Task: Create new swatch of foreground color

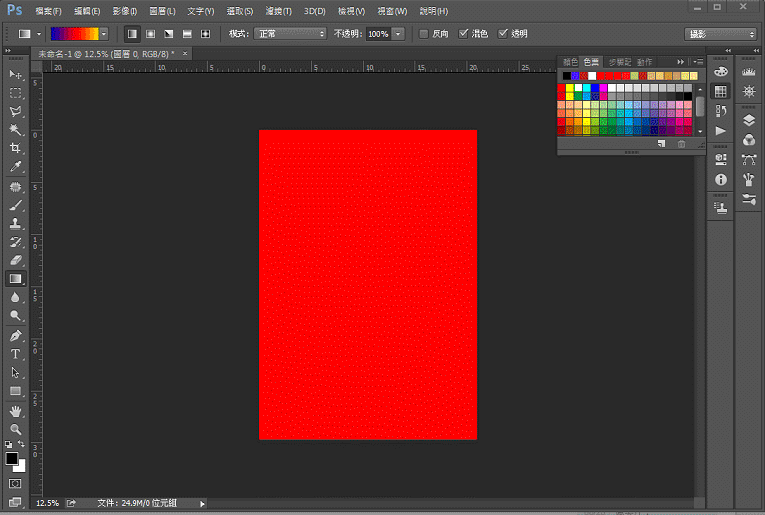Action: point(662,144)
